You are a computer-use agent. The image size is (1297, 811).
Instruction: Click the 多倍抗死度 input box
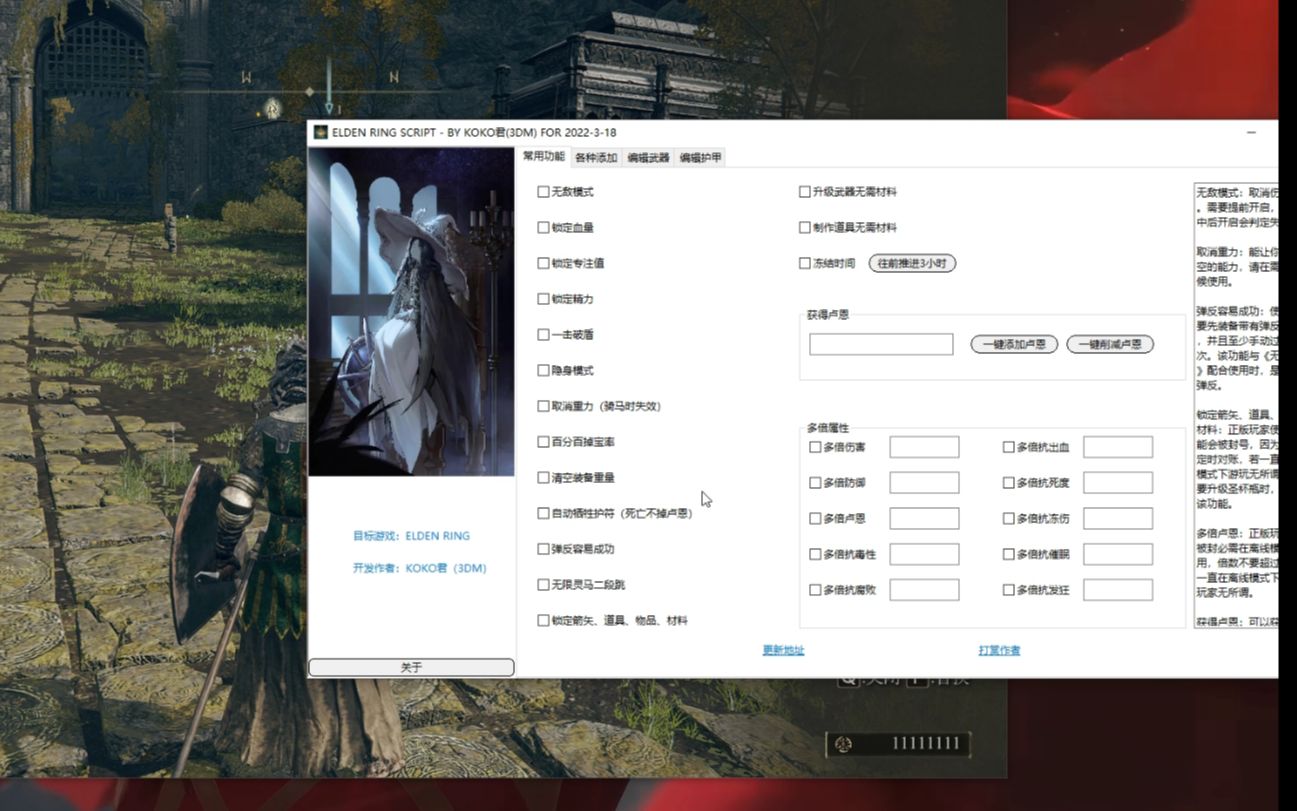(x=1118, y=483)
